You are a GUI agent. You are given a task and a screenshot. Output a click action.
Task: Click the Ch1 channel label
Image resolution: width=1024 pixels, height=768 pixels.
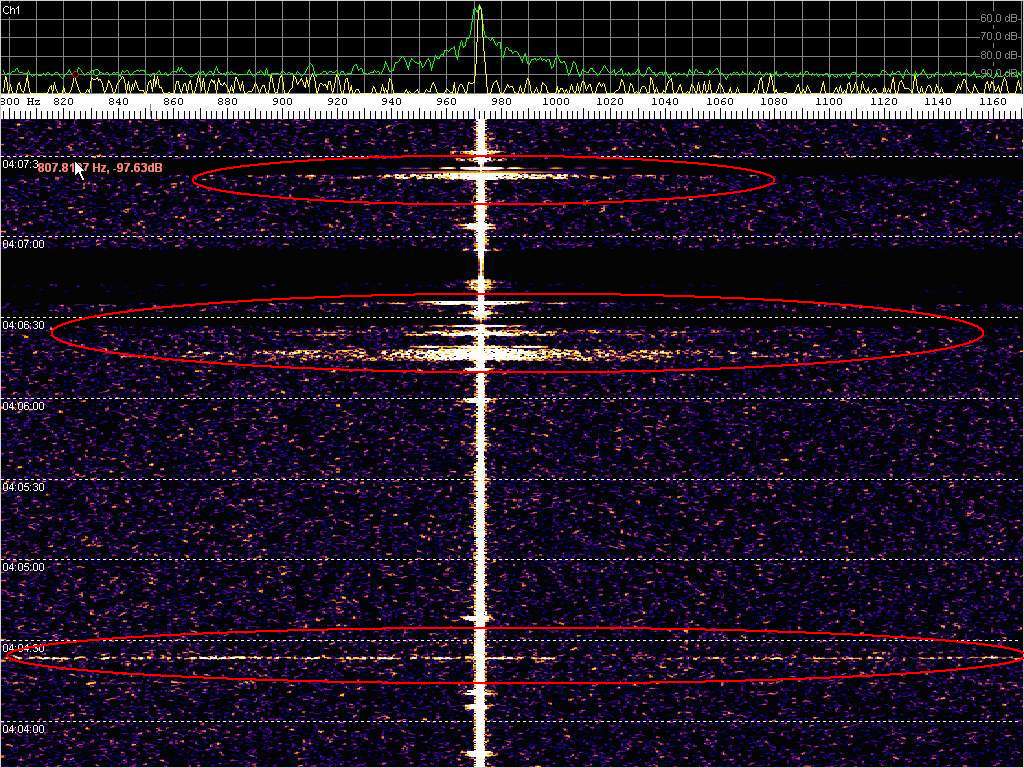click(11, 9)
